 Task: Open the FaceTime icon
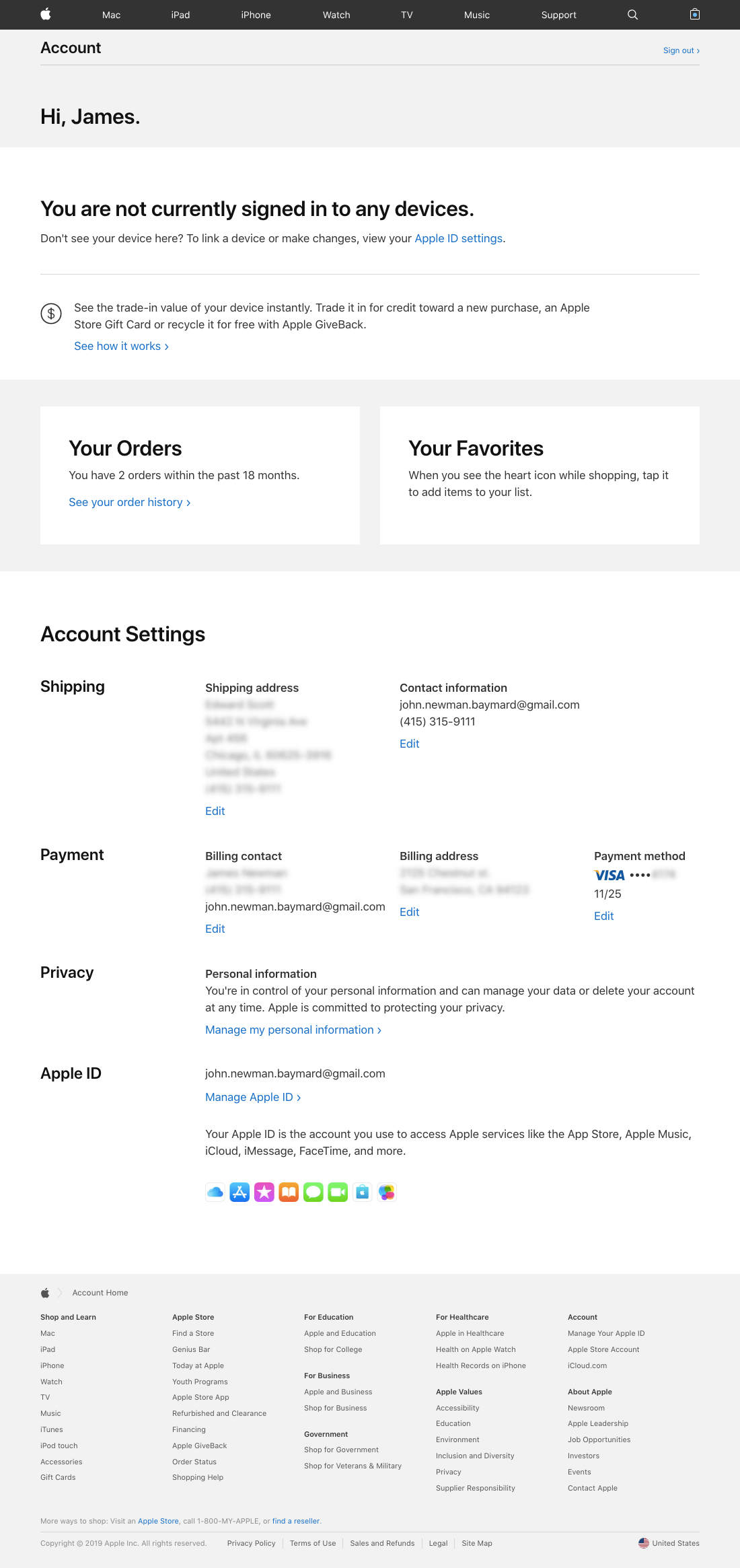point(338,1192)
